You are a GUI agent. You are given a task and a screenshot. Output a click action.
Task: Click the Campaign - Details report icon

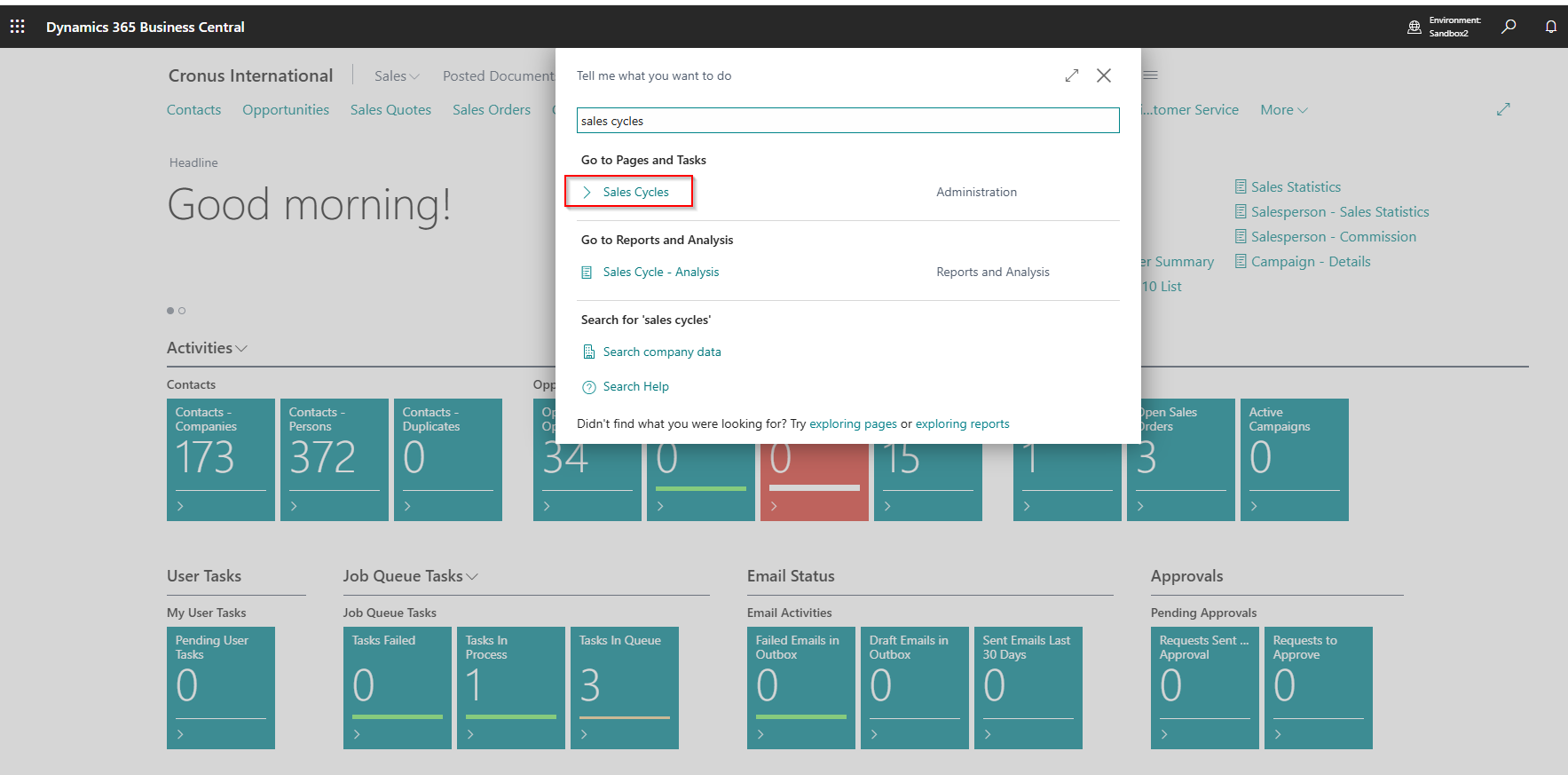pos(1241,261)
